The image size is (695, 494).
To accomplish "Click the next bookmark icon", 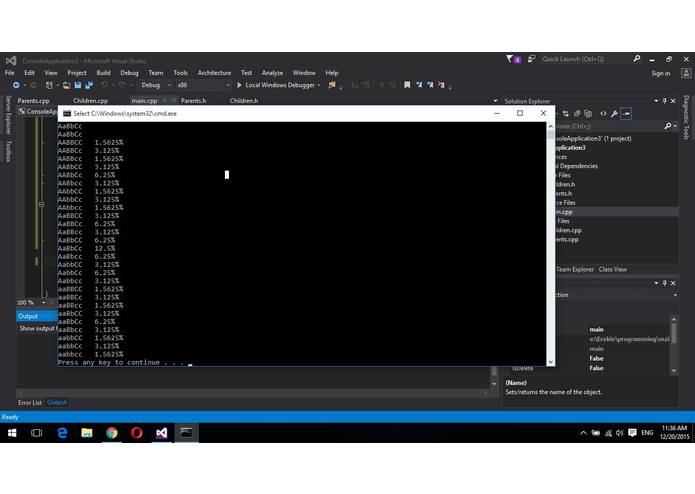I will point(430,85).
